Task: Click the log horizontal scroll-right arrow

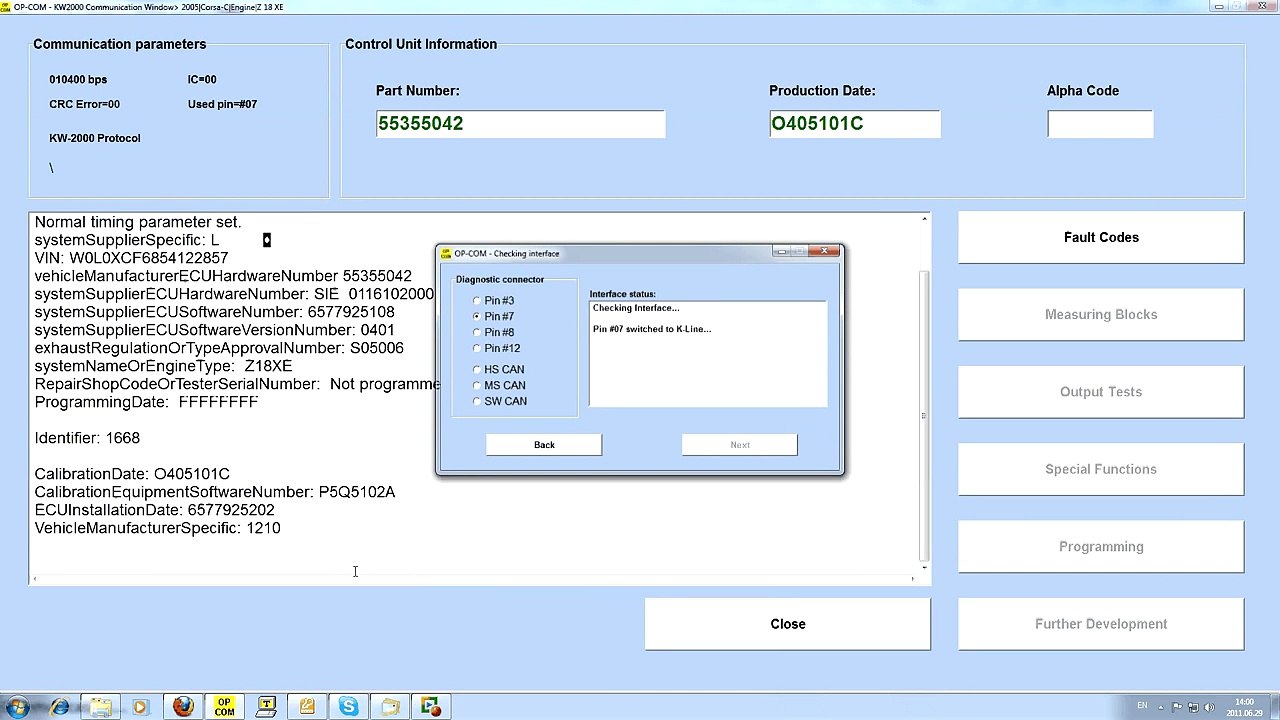Action: point(912,578)
